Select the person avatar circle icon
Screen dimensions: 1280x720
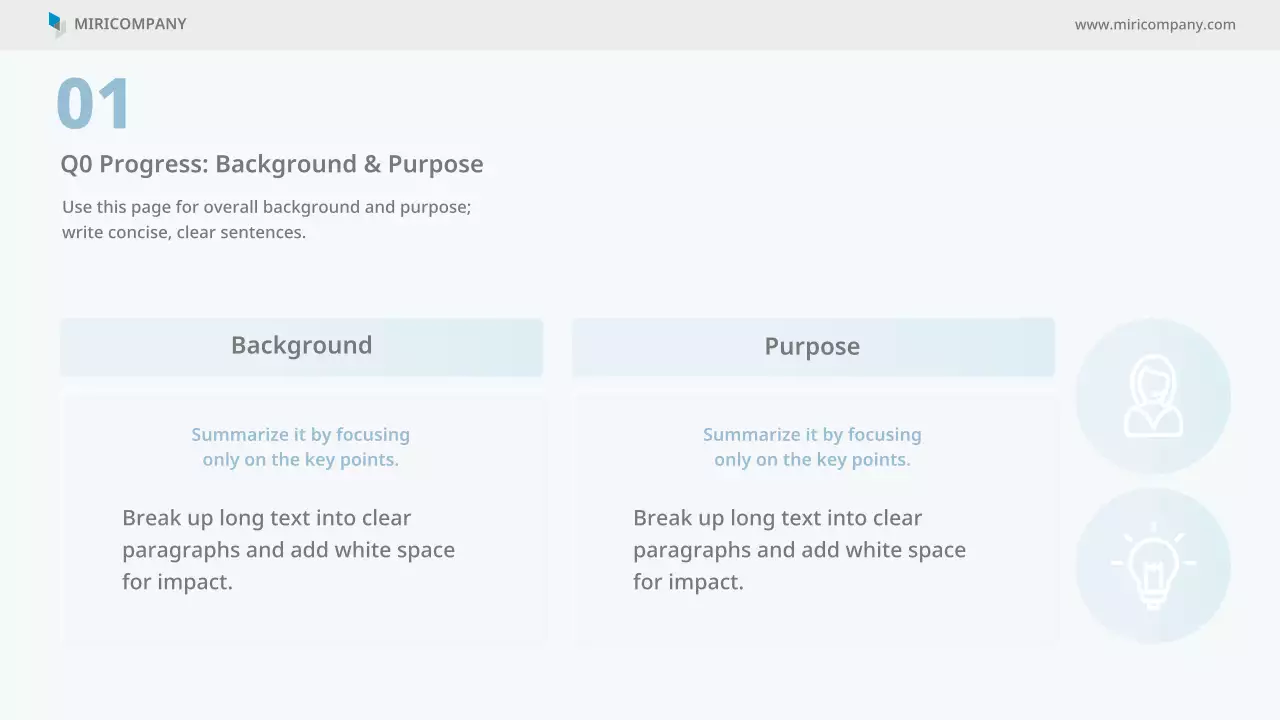click(1153, 397)
